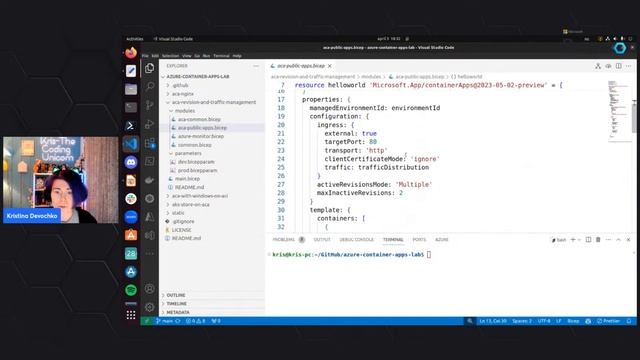
Task: Maximize the terminal panel with the chevron up
Action: (618, 240)
